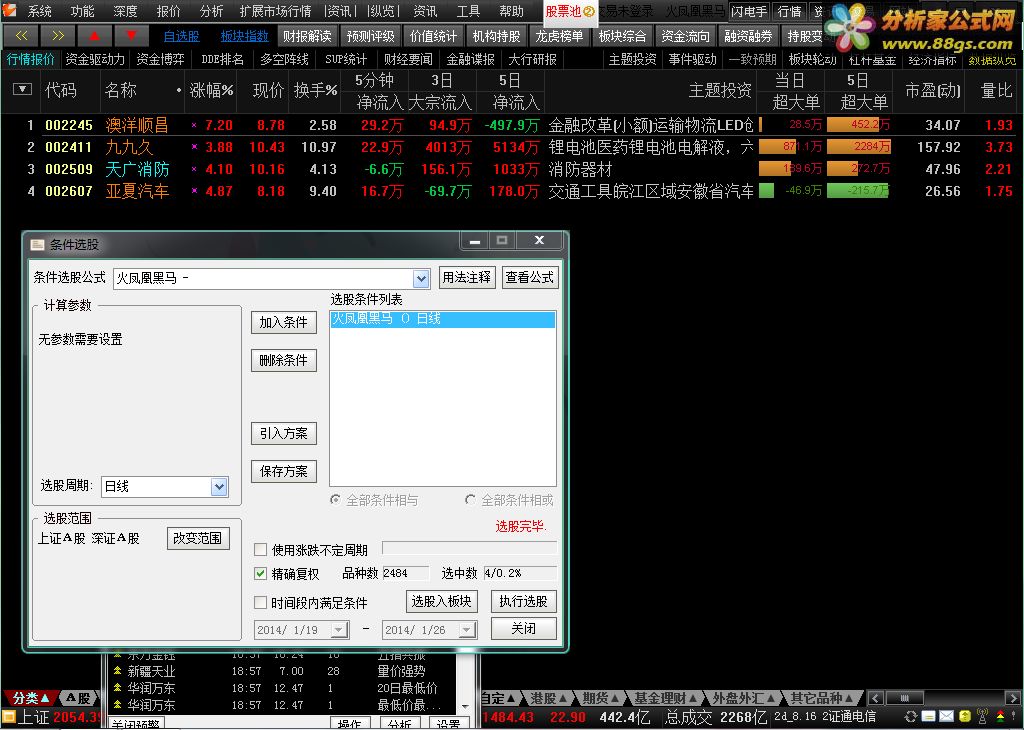The height and width of the screenshot is (730, 1024).
Task: Click the app logo icon beside 系统 menu
Action: pos(9,10)
